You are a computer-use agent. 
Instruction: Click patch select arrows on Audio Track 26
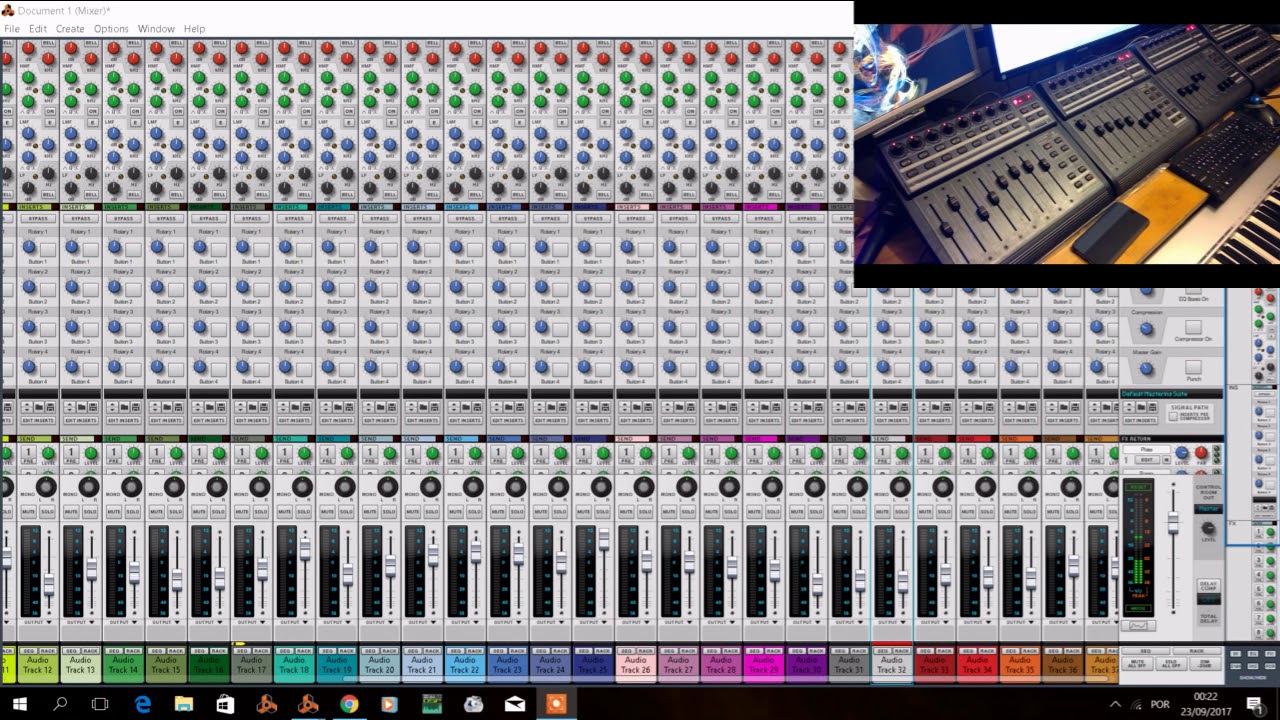(x=625, y=407)
